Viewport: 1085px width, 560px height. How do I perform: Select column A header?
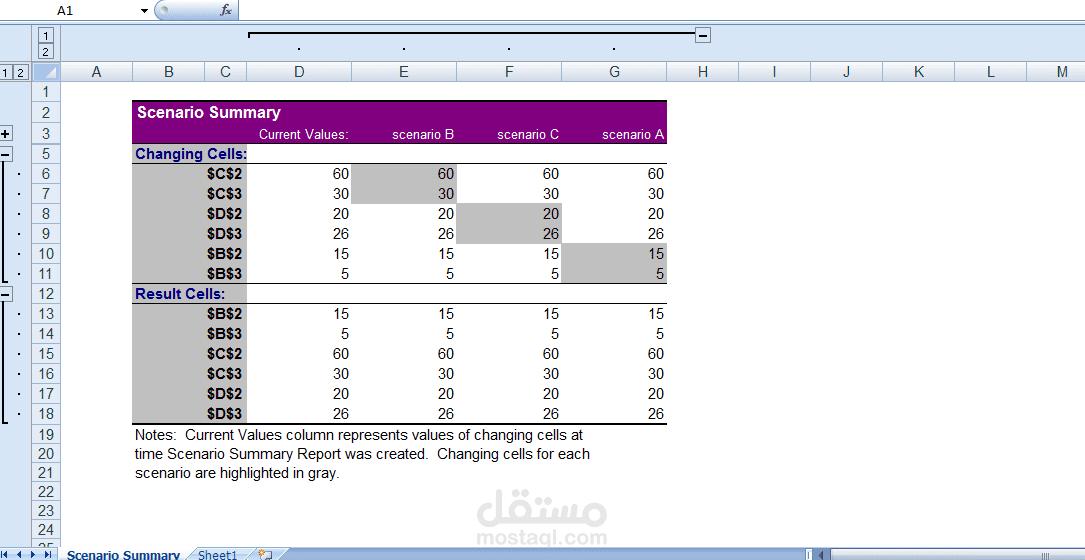point(96,72)
